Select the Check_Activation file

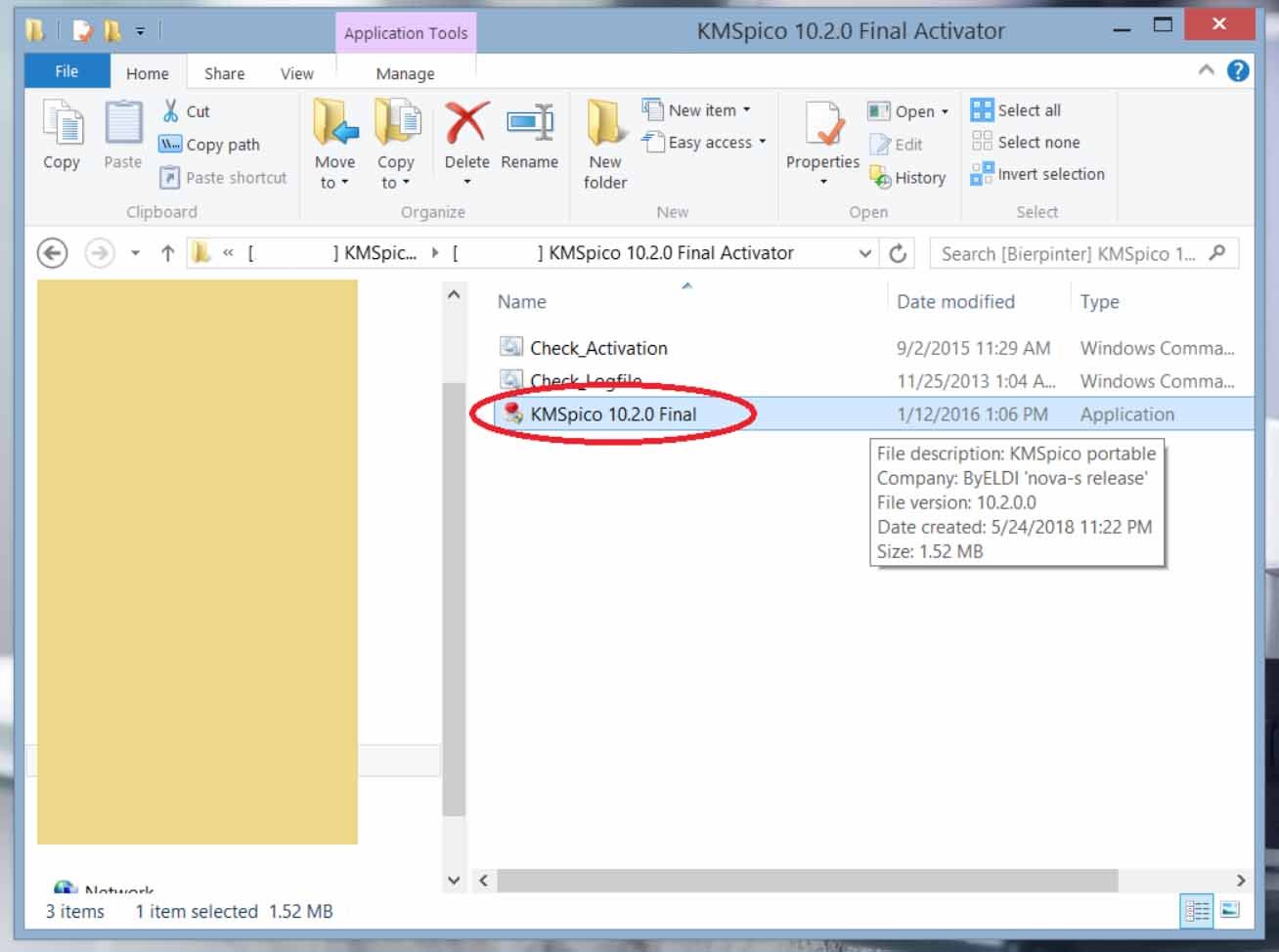pyautogui.click(x=598, y=347)
